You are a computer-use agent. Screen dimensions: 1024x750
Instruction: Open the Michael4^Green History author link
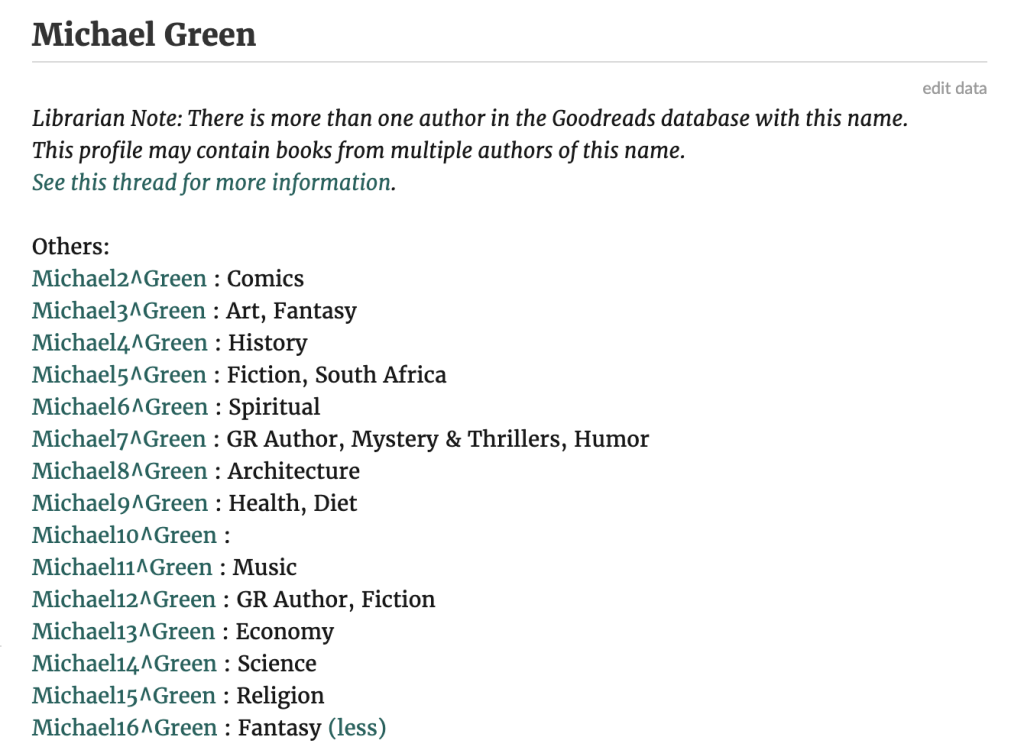coord(120,343)
